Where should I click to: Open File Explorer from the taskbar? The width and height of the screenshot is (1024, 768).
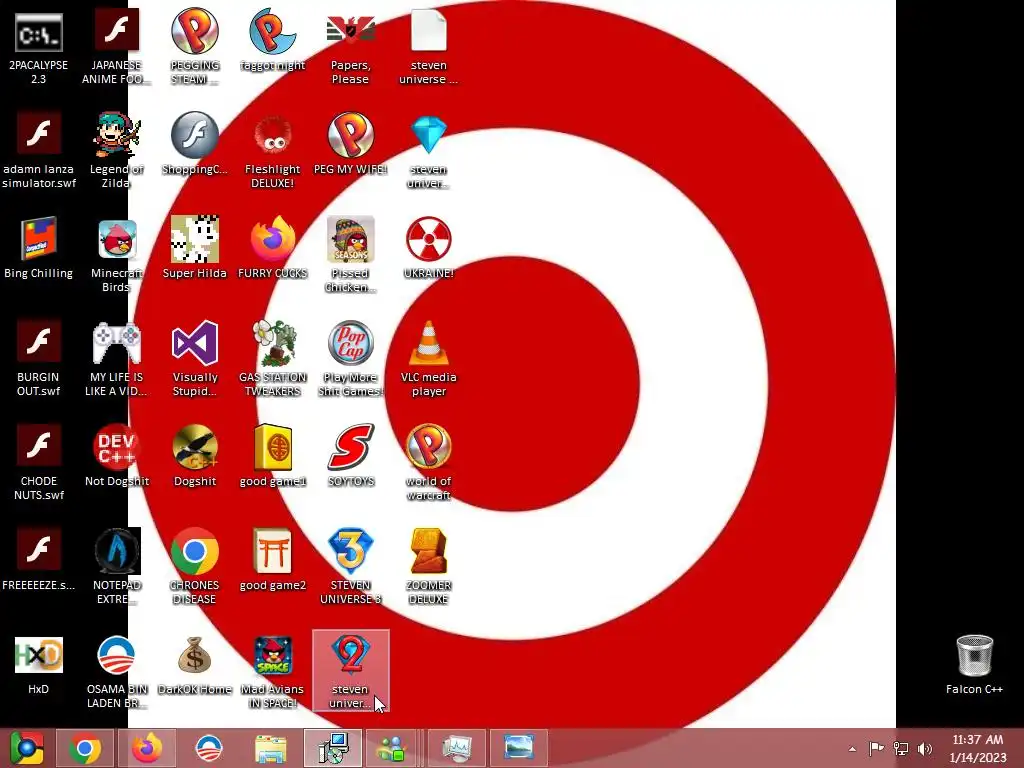point(270,748)
